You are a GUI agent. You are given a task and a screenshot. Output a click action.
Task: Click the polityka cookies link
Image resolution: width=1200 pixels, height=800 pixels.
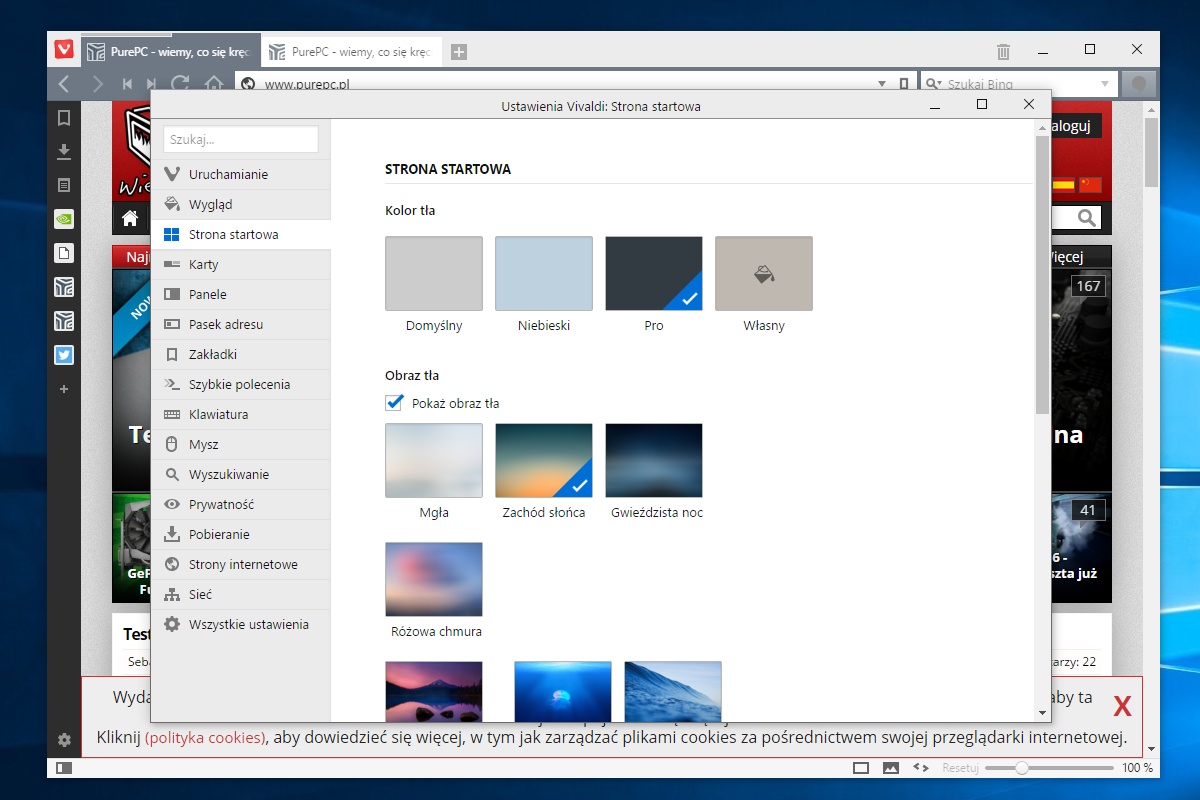point(205,738)
